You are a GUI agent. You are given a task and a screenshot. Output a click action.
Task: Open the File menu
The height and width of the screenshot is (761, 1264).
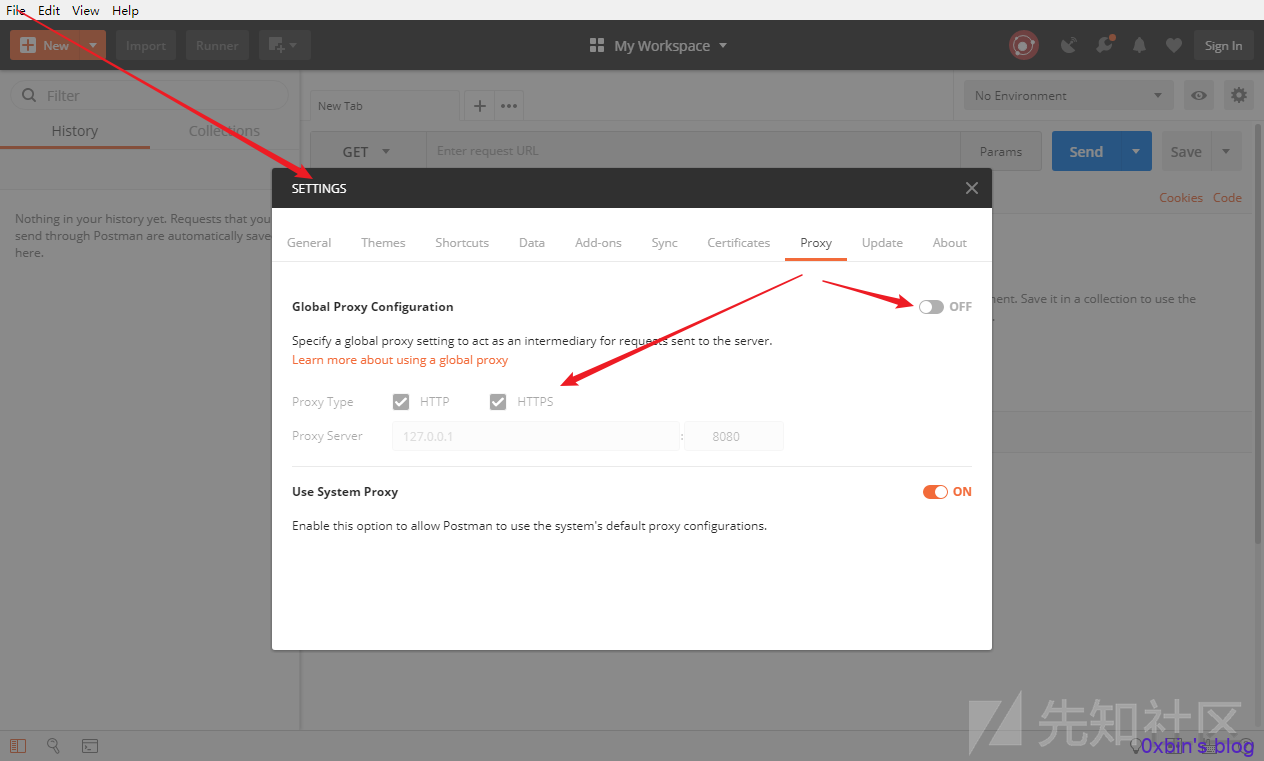coord(16,10)
